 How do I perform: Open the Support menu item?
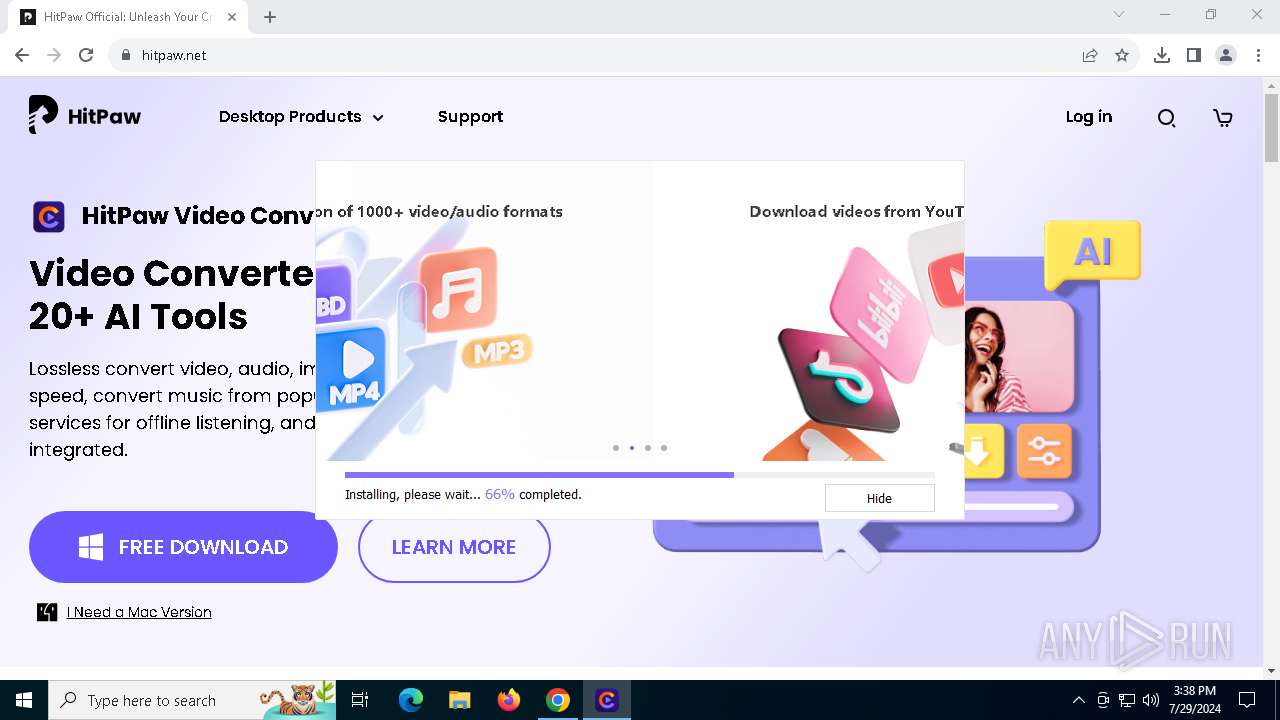point(470,116)
